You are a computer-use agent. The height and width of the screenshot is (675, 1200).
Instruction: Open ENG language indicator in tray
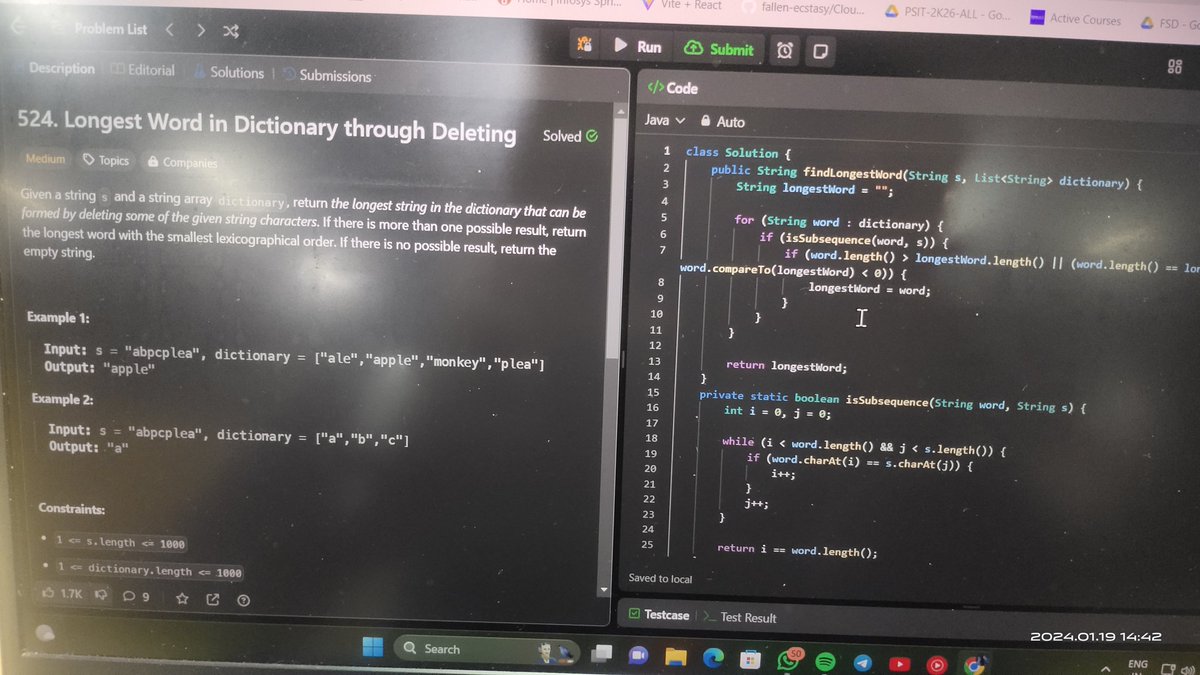(1138, 665)
